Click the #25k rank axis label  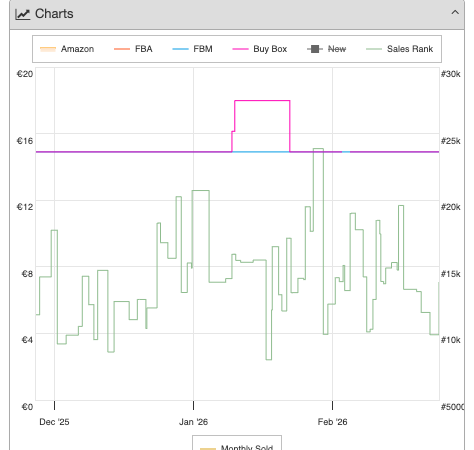(451, 141)
